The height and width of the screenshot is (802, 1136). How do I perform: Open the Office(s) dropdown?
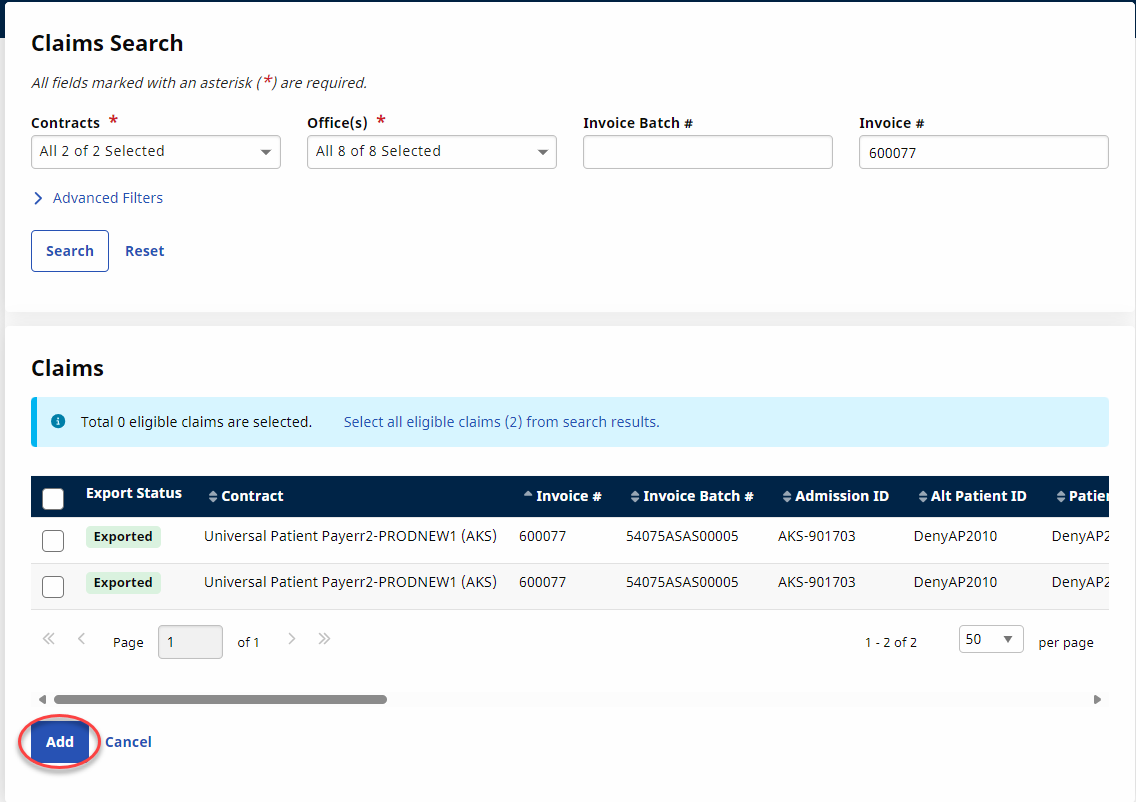431,152
